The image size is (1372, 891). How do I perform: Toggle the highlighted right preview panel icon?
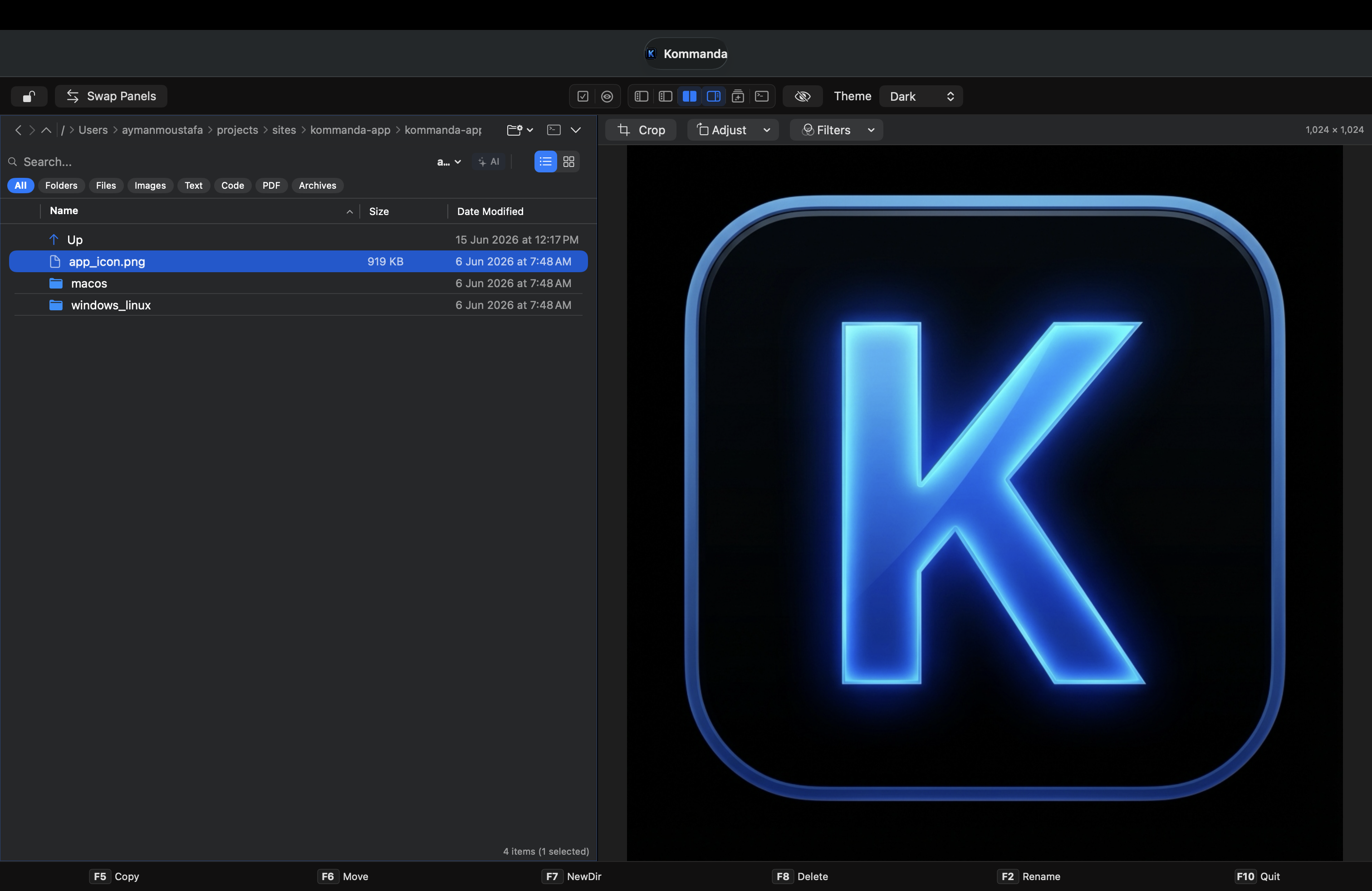tap(714, 96)
